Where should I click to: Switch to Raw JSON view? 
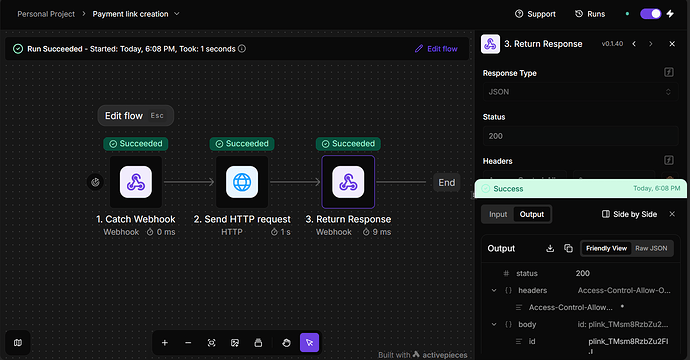pyautogui.click(x=651, y=248)
